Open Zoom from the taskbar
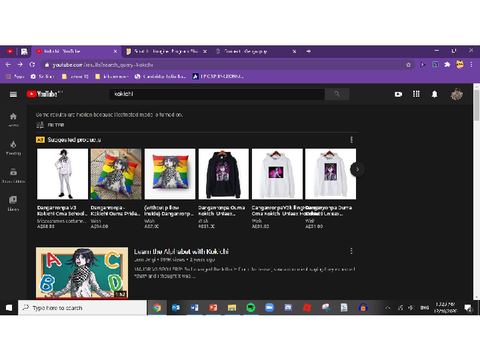The height and width of the screenshot is (360, 480). (x=269, y=308)
